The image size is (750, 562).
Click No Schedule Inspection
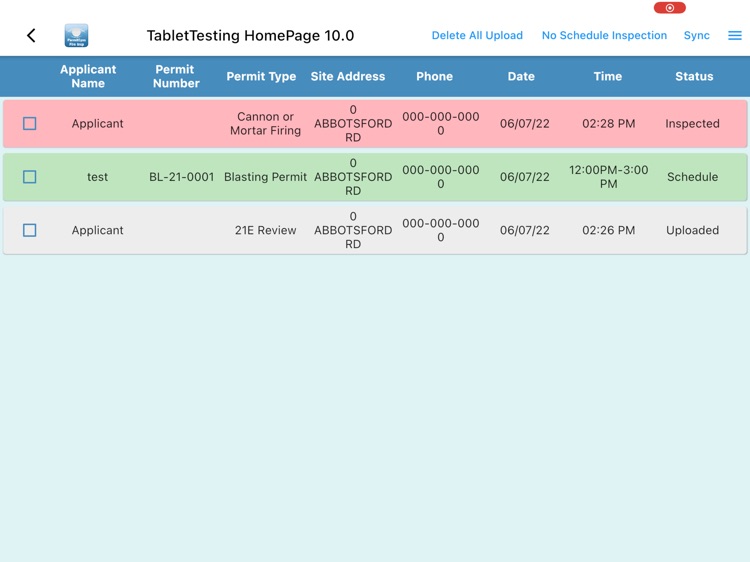click(604, 35)
